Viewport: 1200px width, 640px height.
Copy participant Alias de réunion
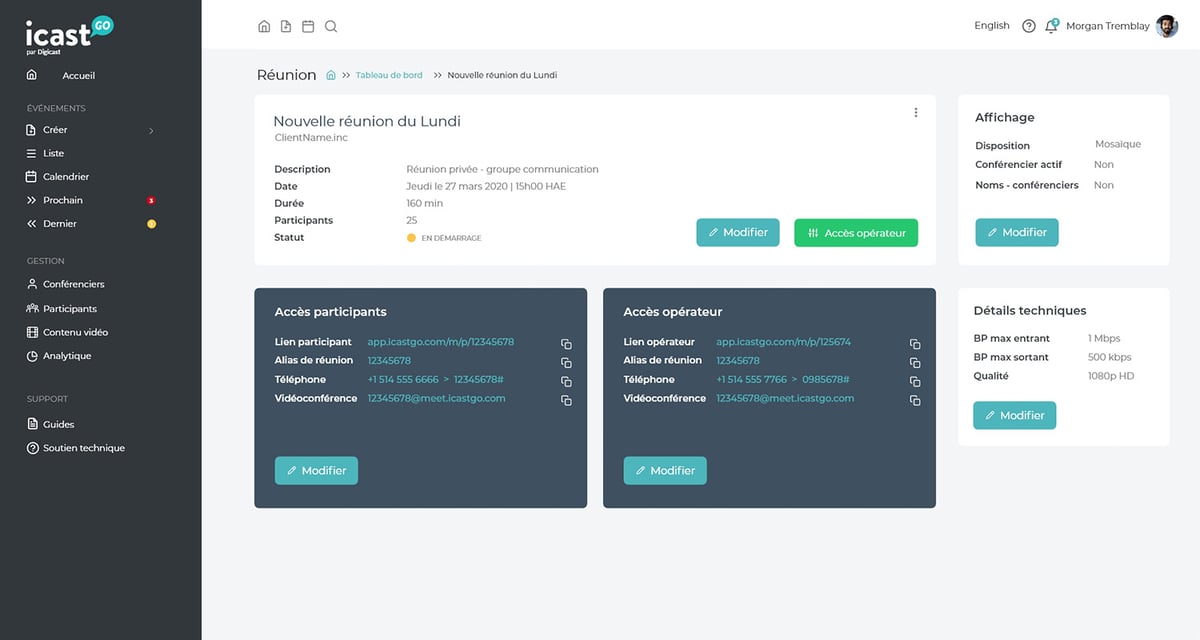click(x=566, y=362)
